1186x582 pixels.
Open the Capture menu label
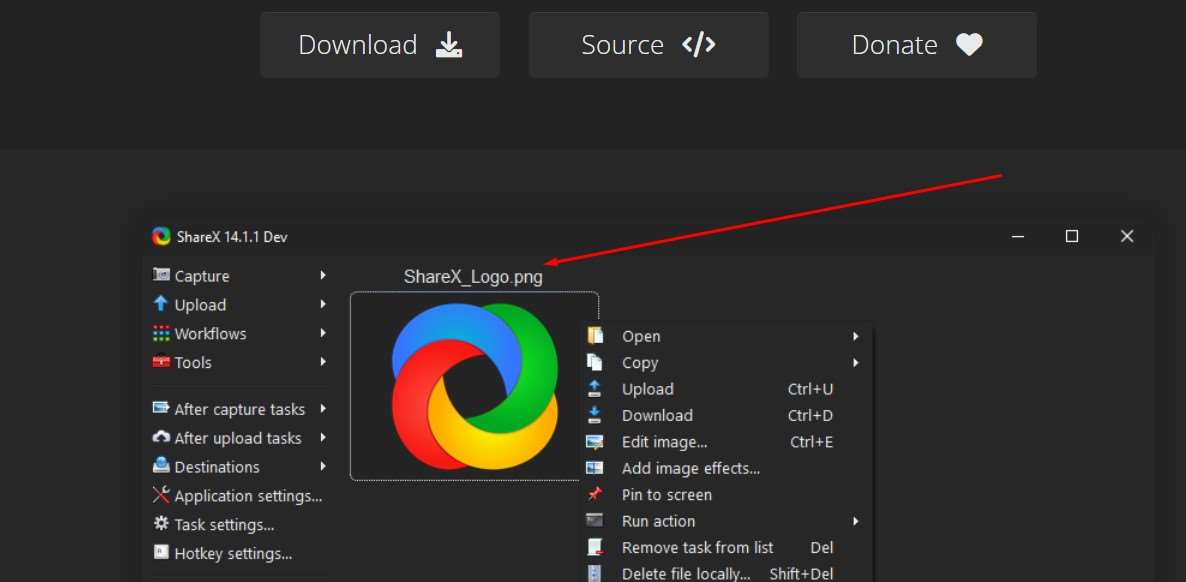202,276
